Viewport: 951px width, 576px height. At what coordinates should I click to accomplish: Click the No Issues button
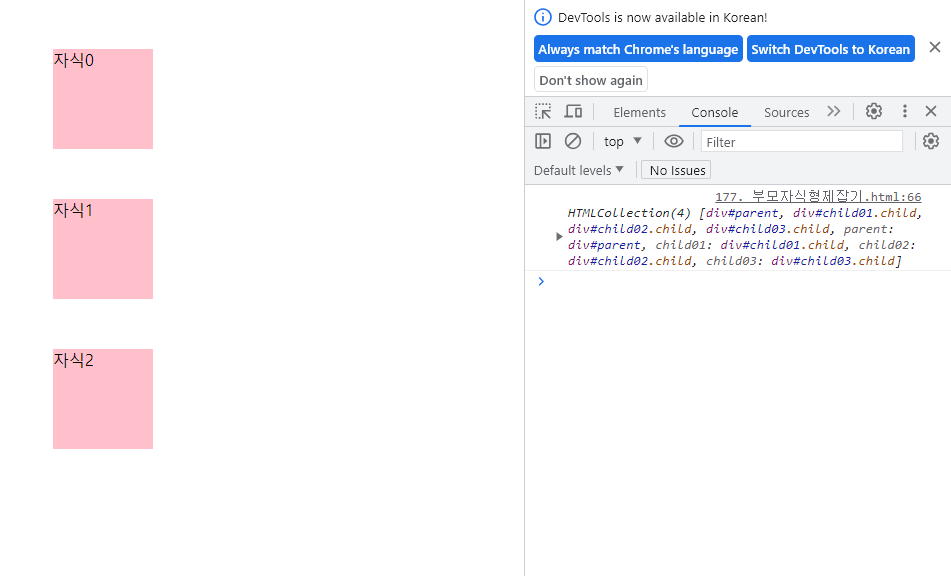click(x=676, y=170)
